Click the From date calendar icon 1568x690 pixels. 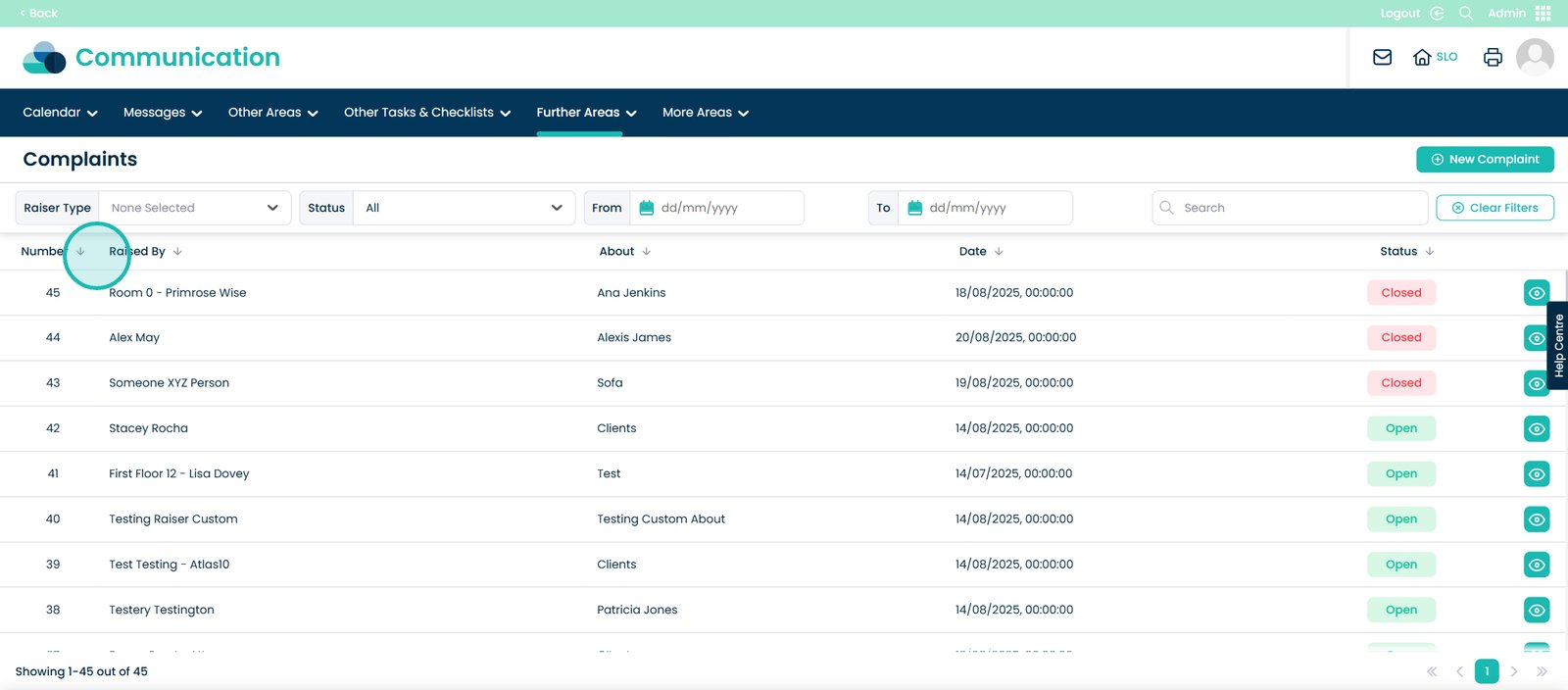coord(646,208)
